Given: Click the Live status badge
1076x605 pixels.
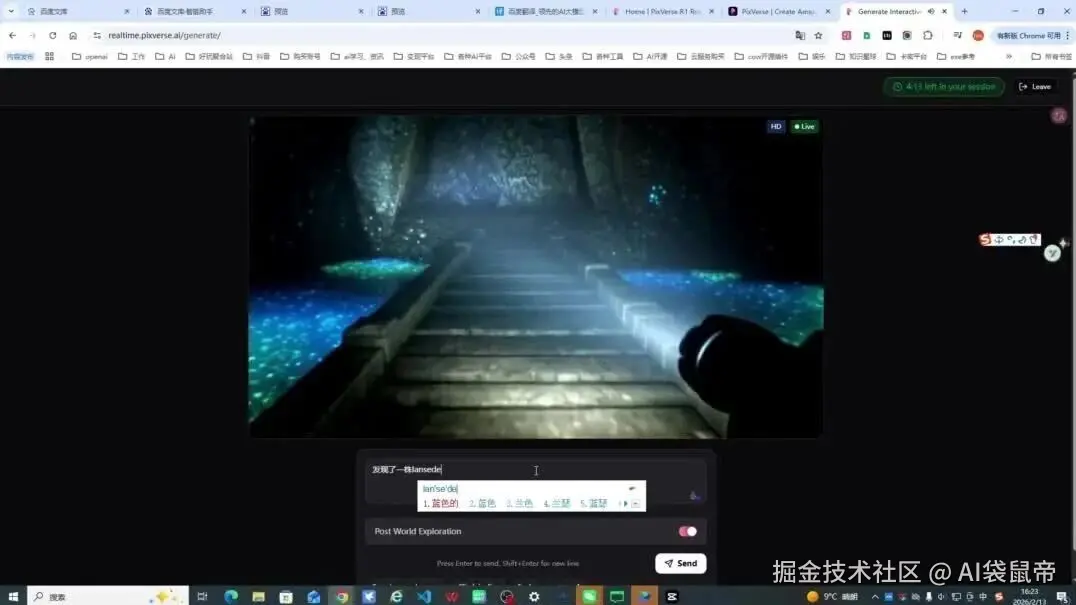Looking at the screenshot, I should pos(804,126).
